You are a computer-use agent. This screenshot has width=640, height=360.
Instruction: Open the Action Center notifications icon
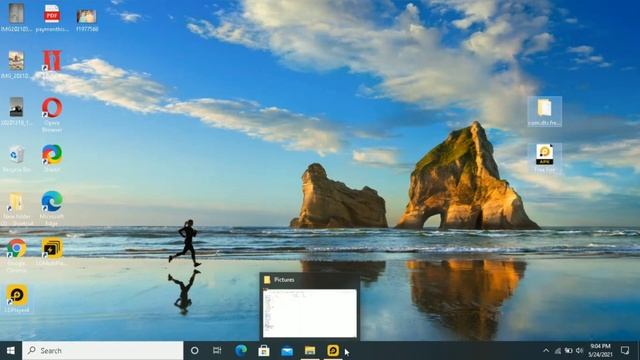624,351
